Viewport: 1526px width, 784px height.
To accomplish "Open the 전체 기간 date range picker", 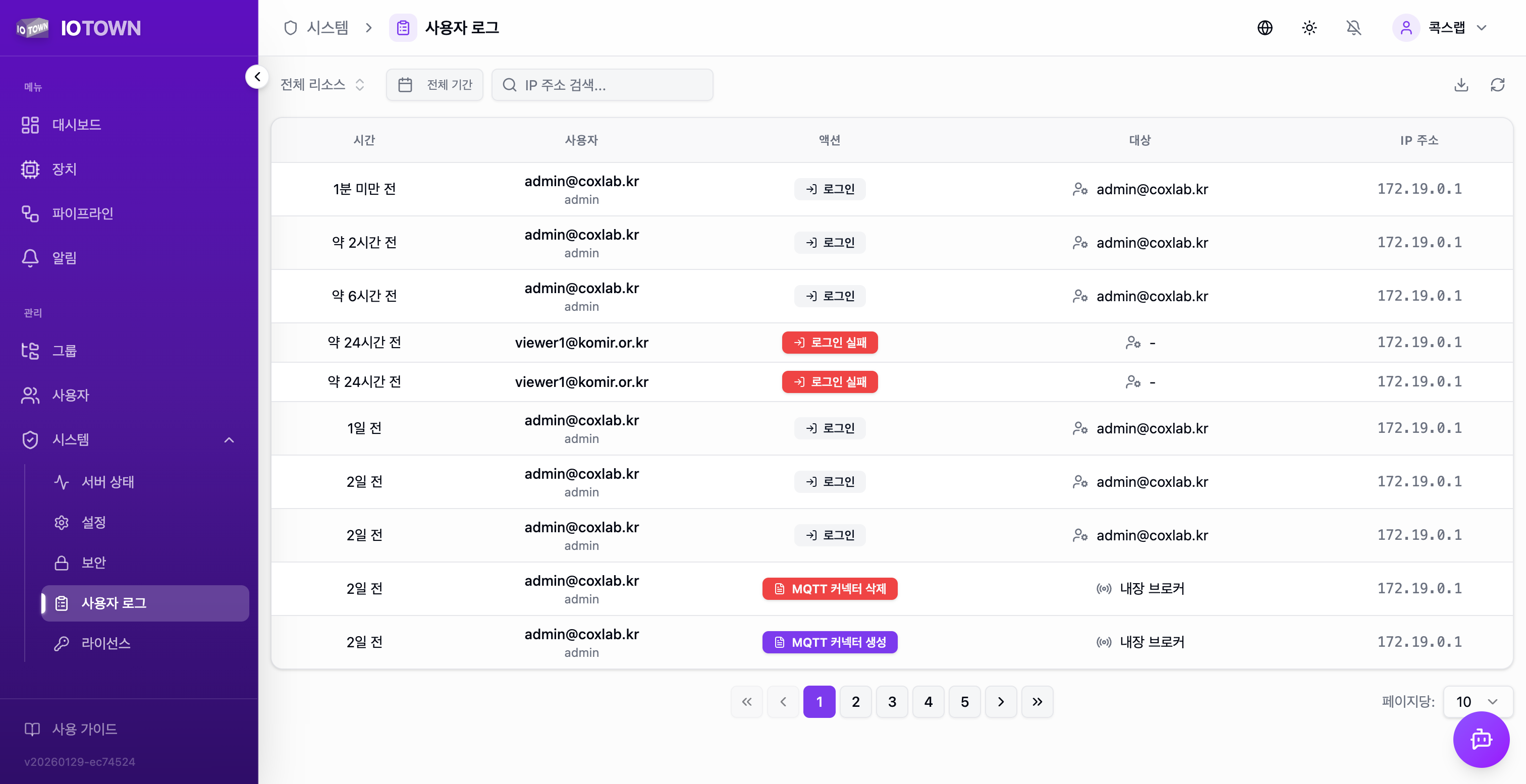I will click(435, 85).
